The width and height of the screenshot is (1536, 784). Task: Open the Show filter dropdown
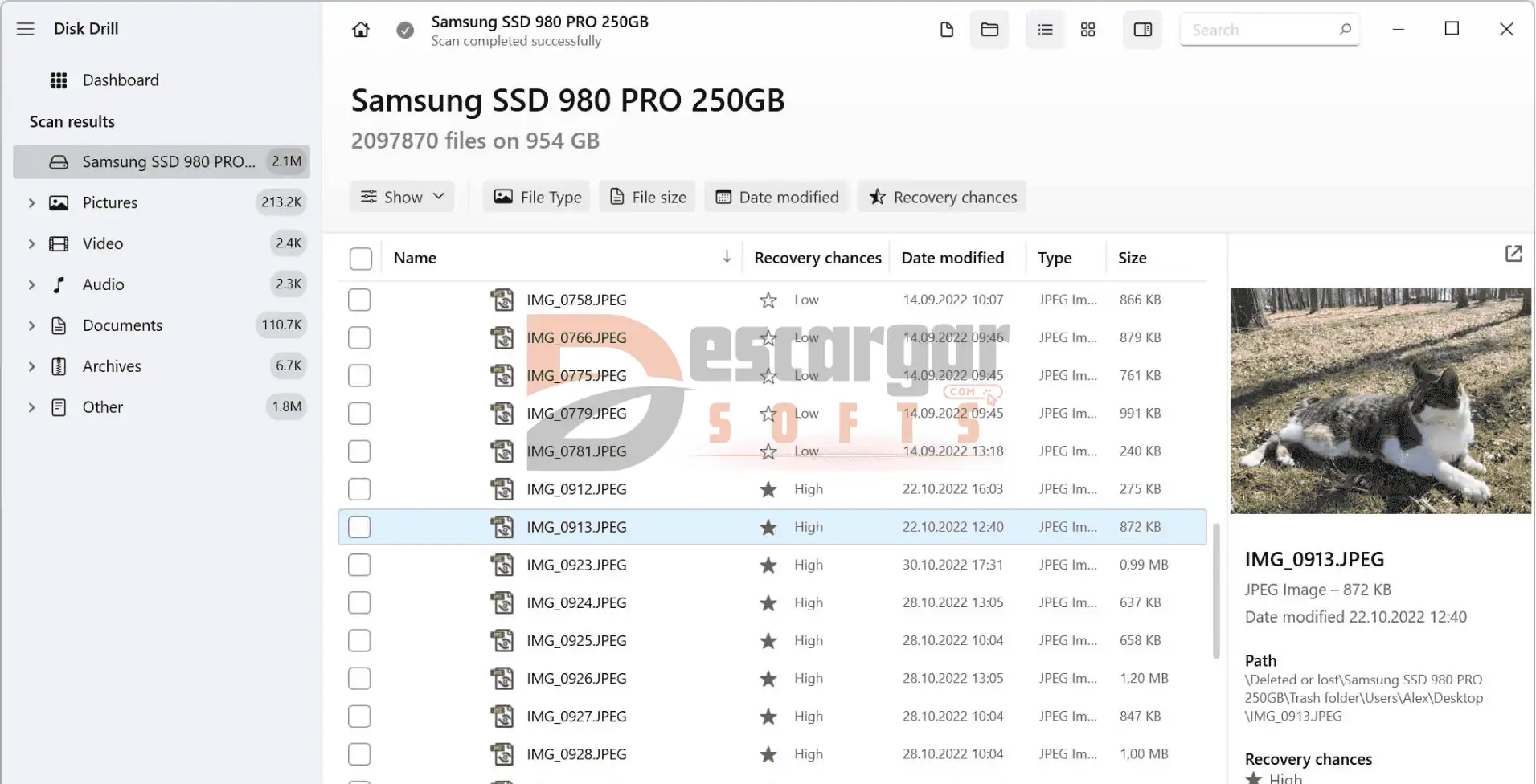point(402,197)
